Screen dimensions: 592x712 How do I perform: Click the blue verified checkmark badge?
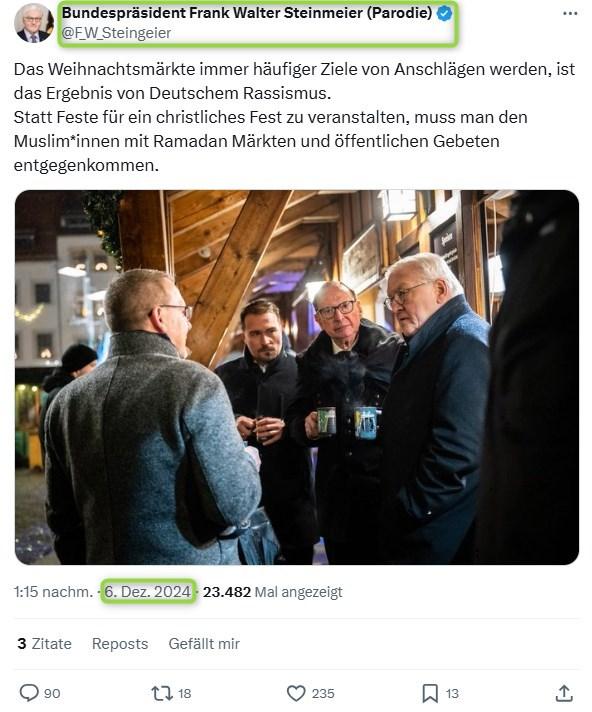point(444,14)
